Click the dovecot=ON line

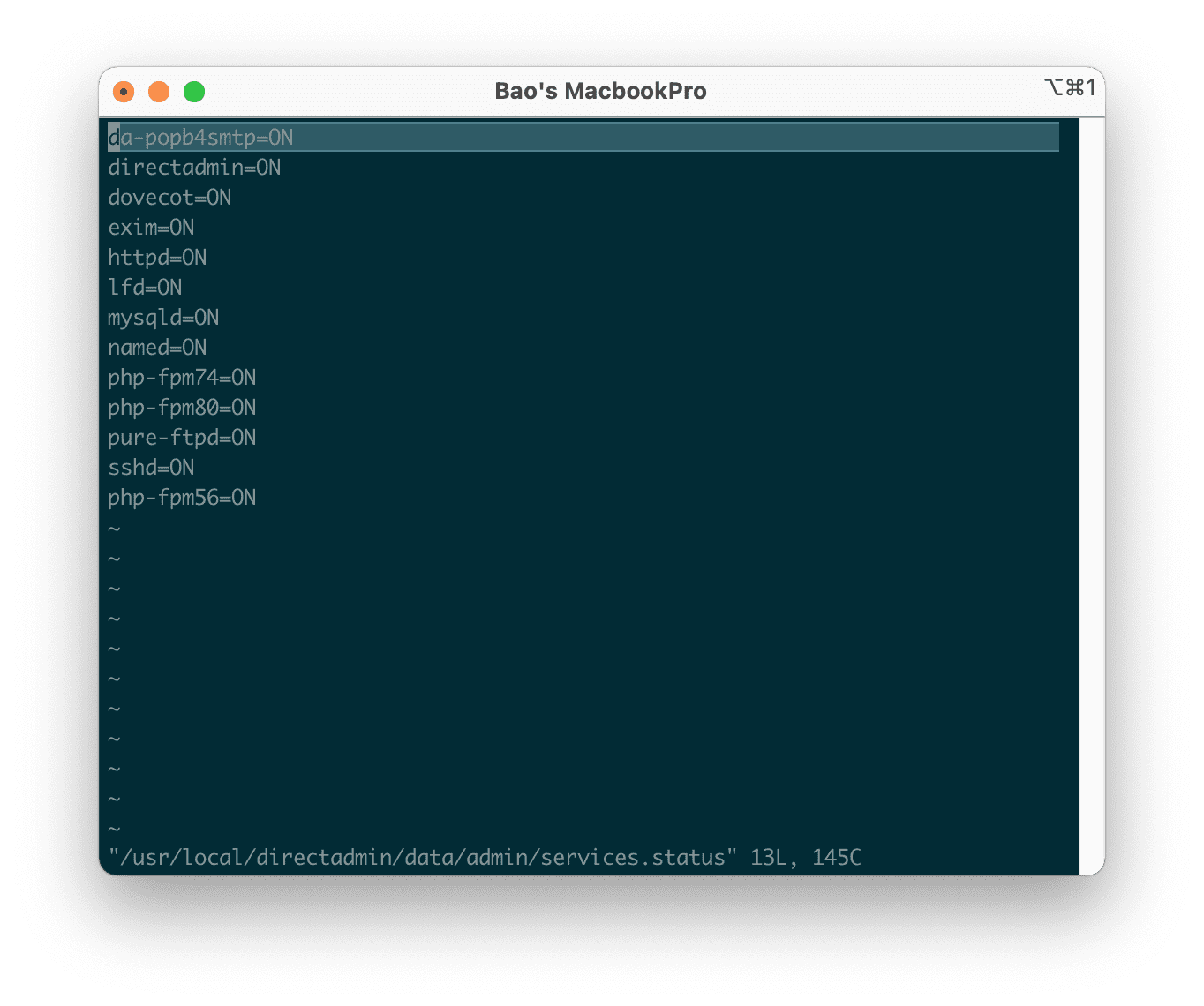(169, 198)
